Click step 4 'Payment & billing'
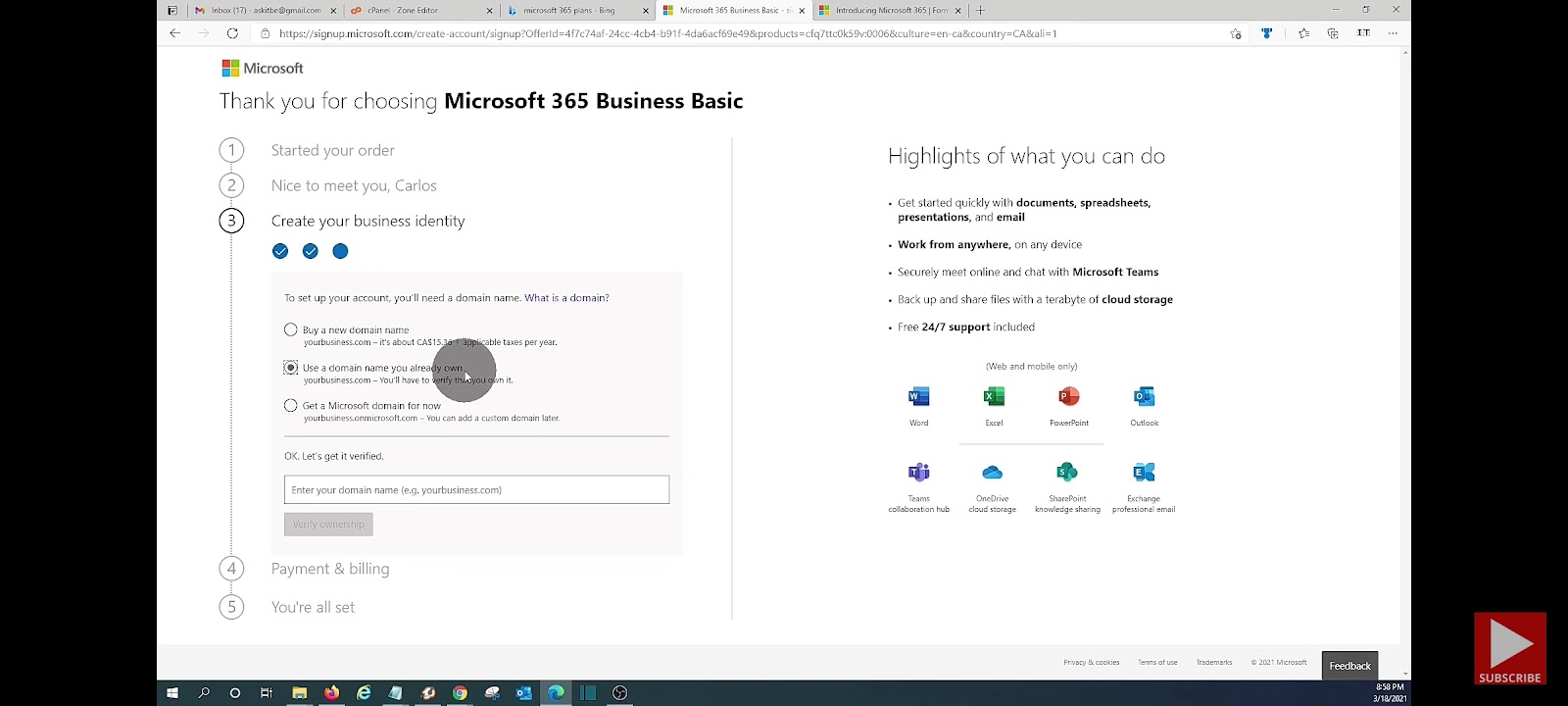The height and width of the screenshot is (706, 1568). [x=330, y=569]
